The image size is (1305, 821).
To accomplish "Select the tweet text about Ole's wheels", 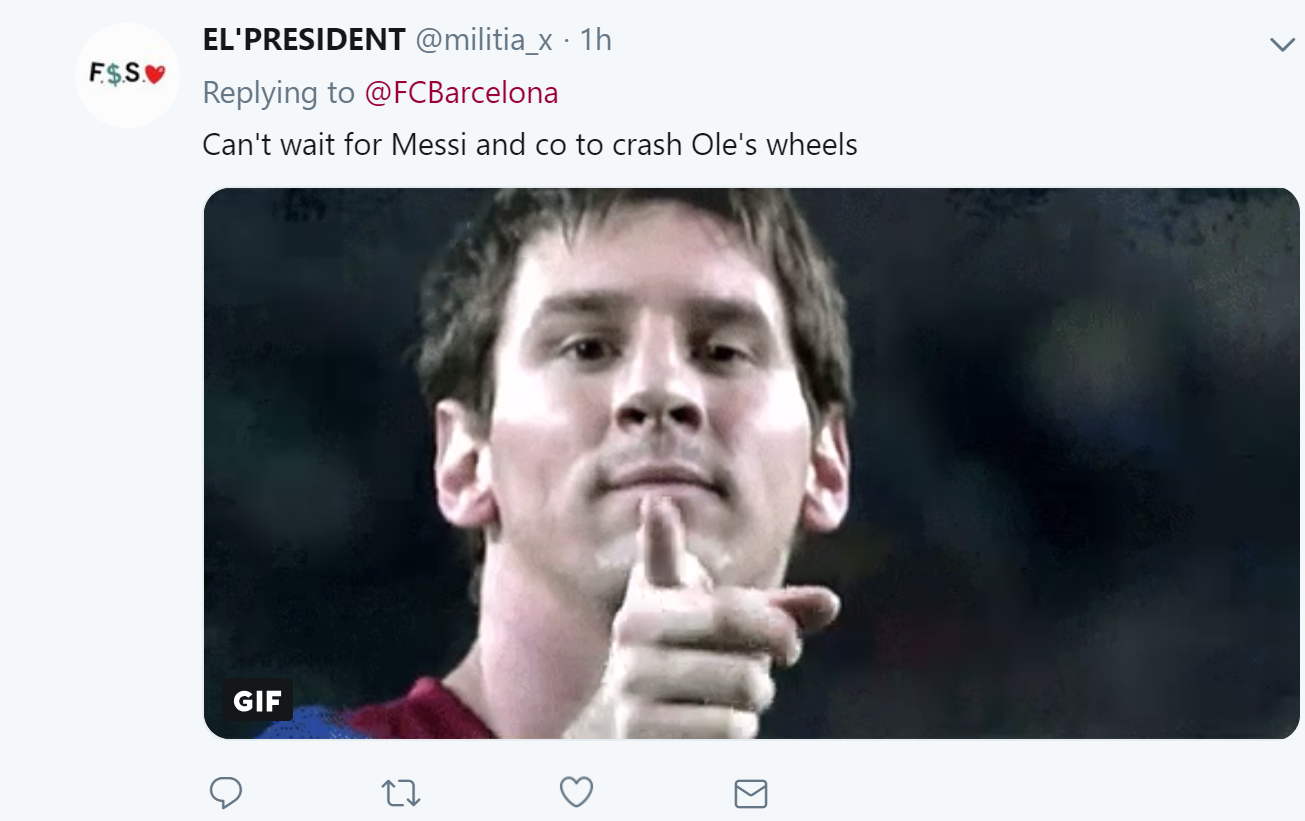I will (x=529, y=144).
